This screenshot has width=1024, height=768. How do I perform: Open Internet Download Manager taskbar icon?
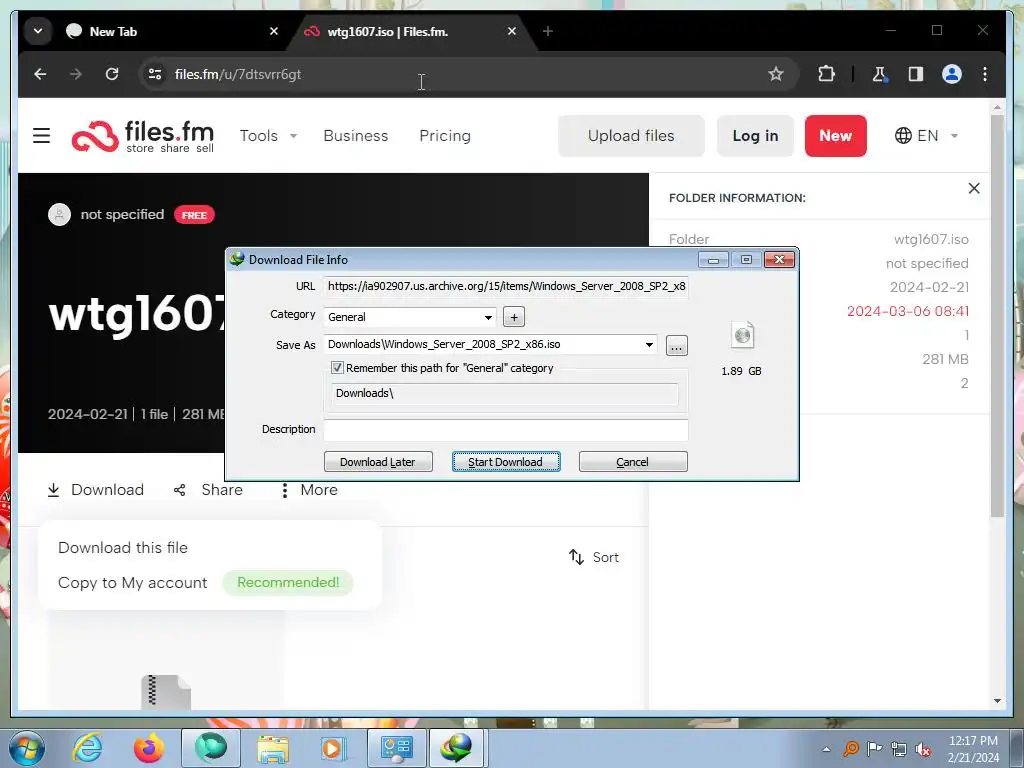tap(456, 748)
